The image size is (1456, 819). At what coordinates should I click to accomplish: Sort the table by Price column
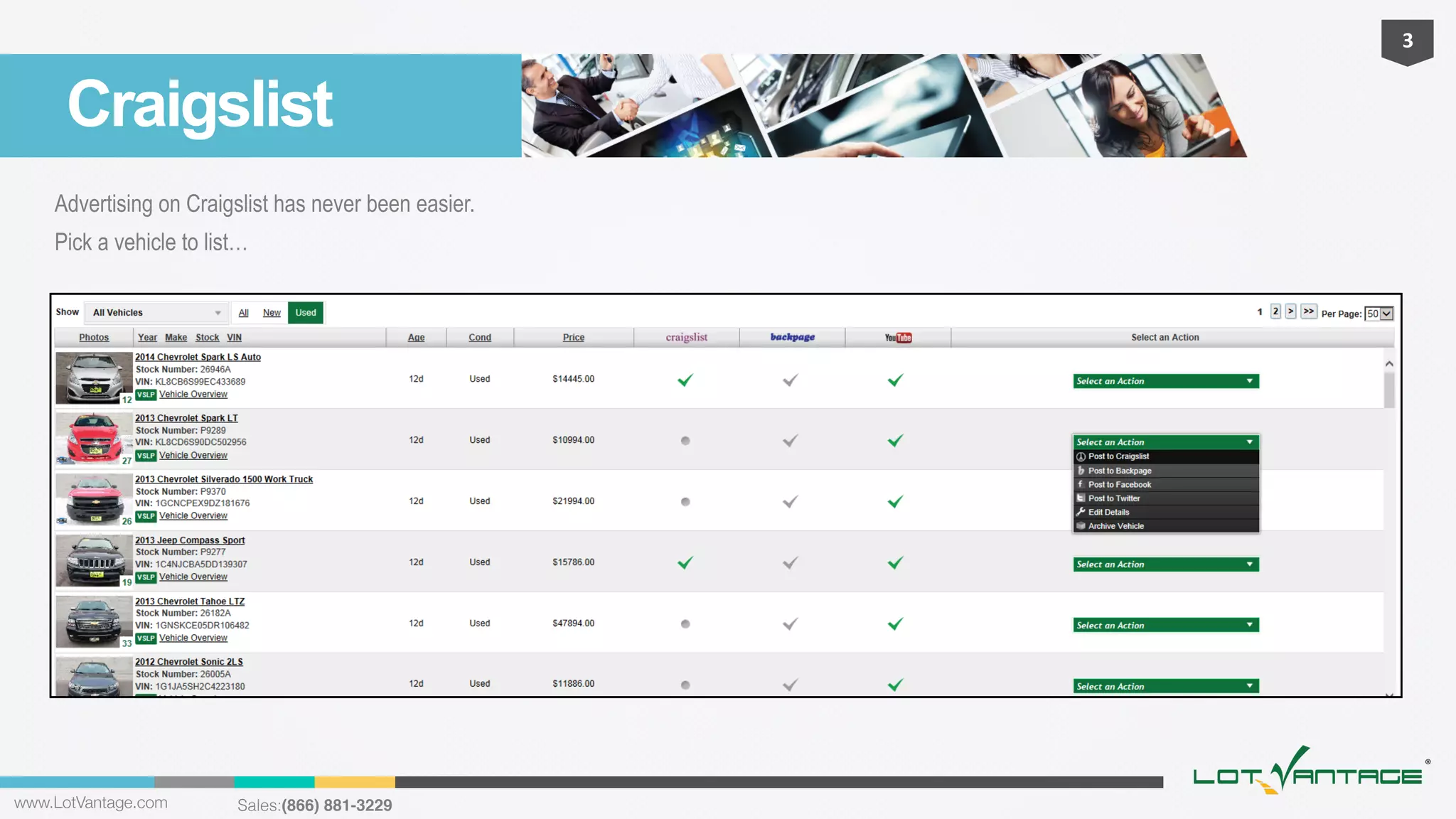[573, 338]
